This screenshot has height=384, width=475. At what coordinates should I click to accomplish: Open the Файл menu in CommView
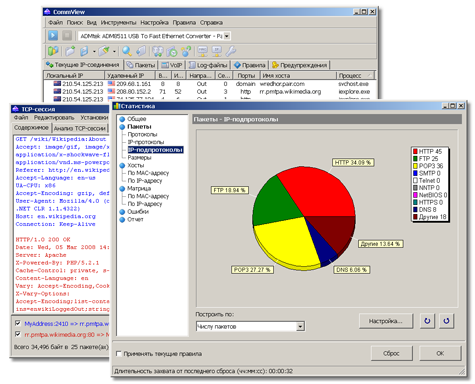(55, 22)
